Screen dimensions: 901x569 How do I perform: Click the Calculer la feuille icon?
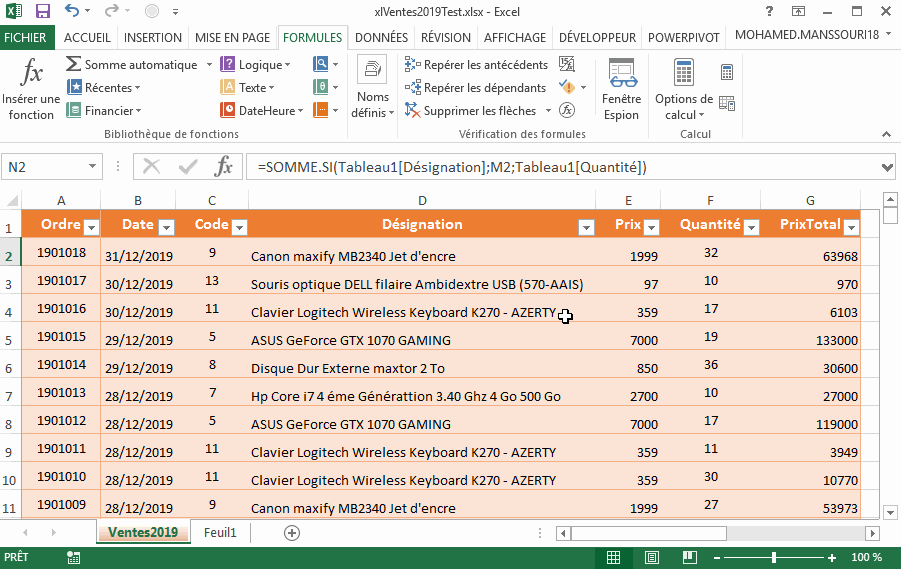point(727,103)
